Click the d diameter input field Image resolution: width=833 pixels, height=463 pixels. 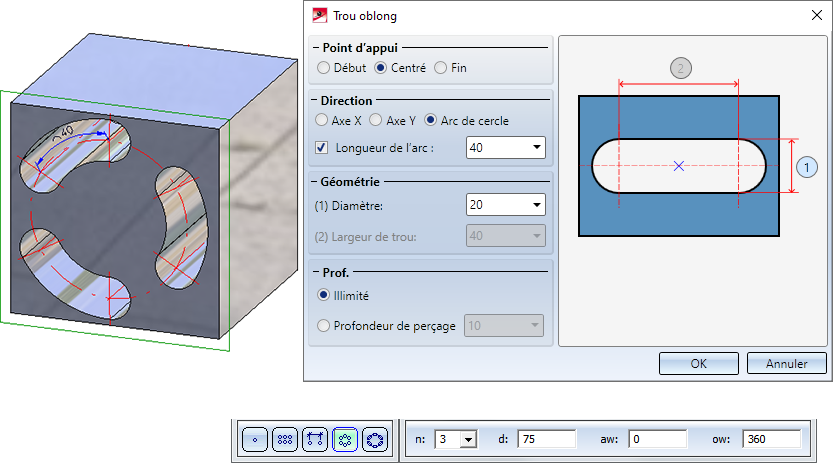click(x=546, y=439)
